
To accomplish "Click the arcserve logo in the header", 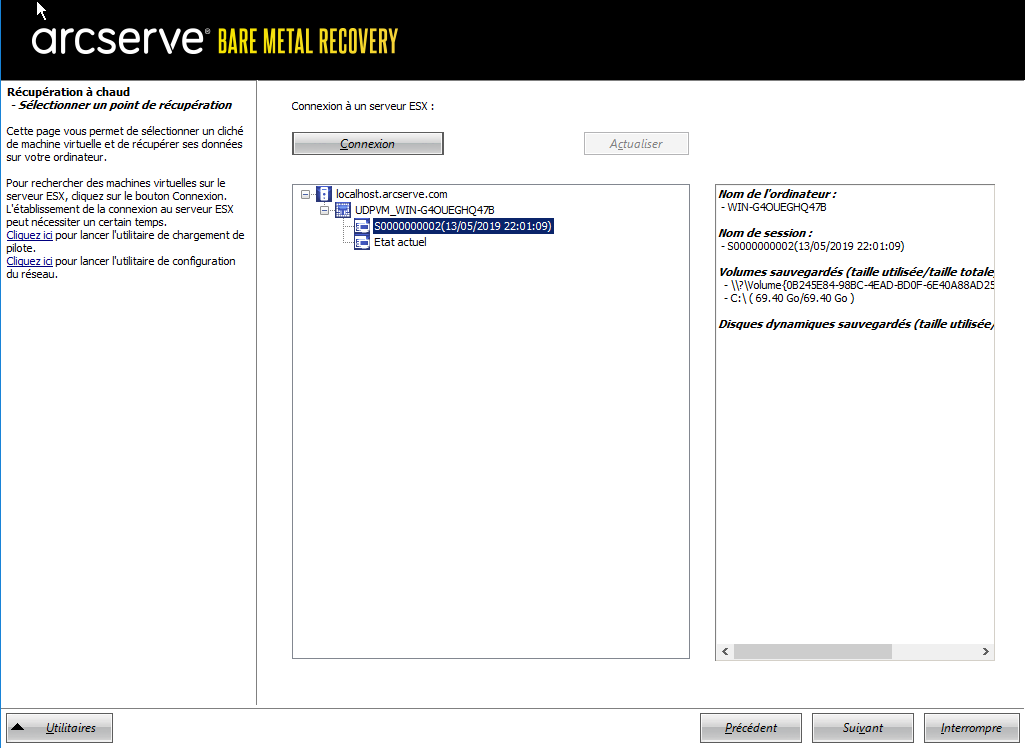I will tap(121, 40).
